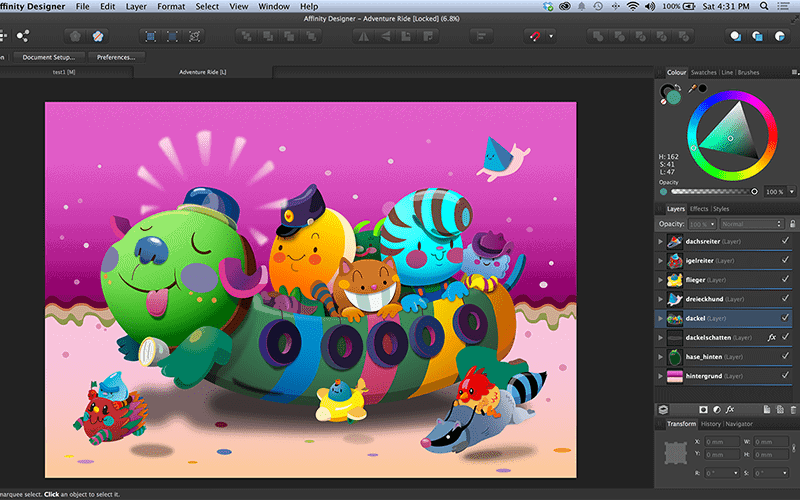Hide the dachsreiter layer visibility checkbox

click(785, 240)
